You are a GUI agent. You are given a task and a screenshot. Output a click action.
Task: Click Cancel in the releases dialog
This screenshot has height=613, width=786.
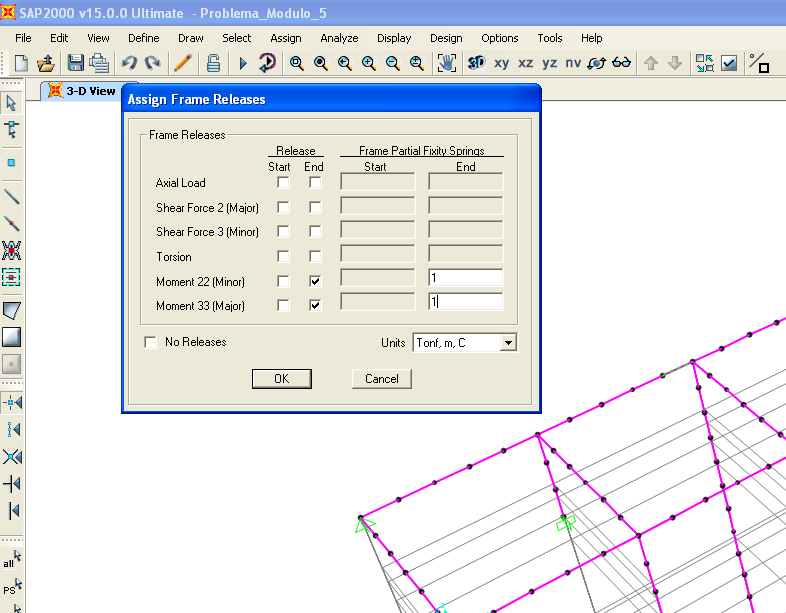(382, 379)
